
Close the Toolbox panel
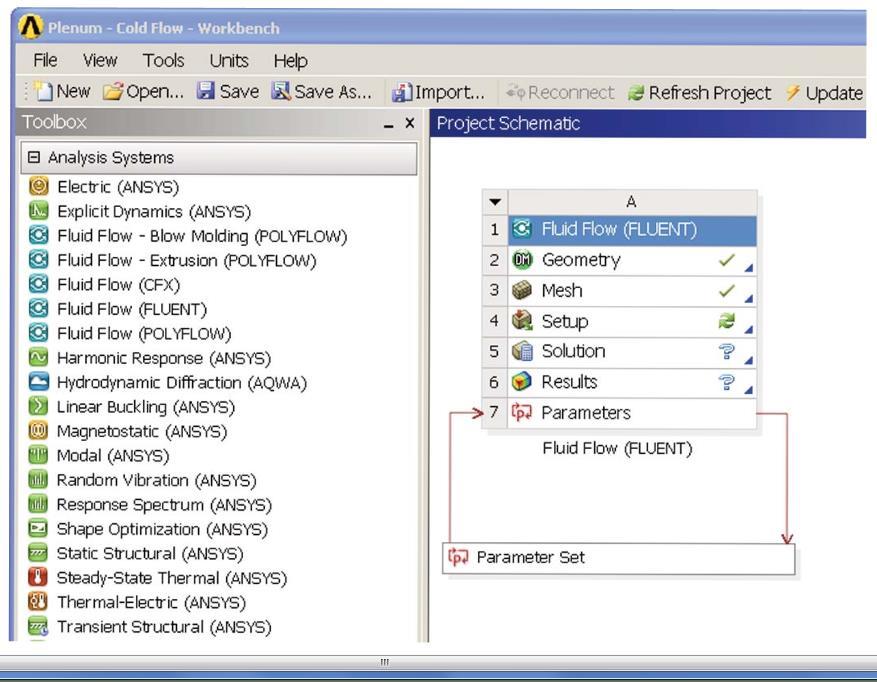point(410,123)
